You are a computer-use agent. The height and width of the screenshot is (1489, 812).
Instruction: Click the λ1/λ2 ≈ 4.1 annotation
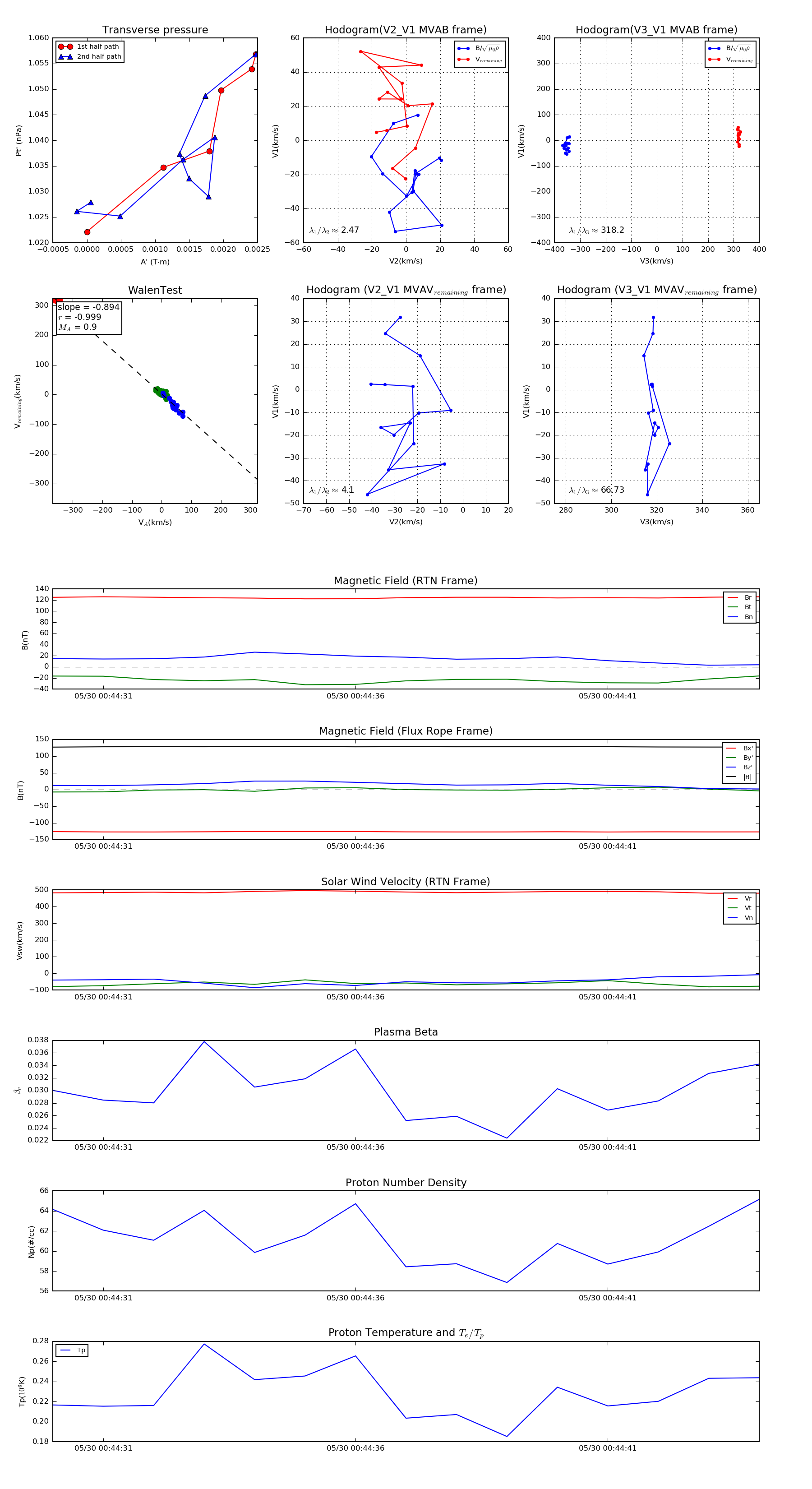pos(331,490)
